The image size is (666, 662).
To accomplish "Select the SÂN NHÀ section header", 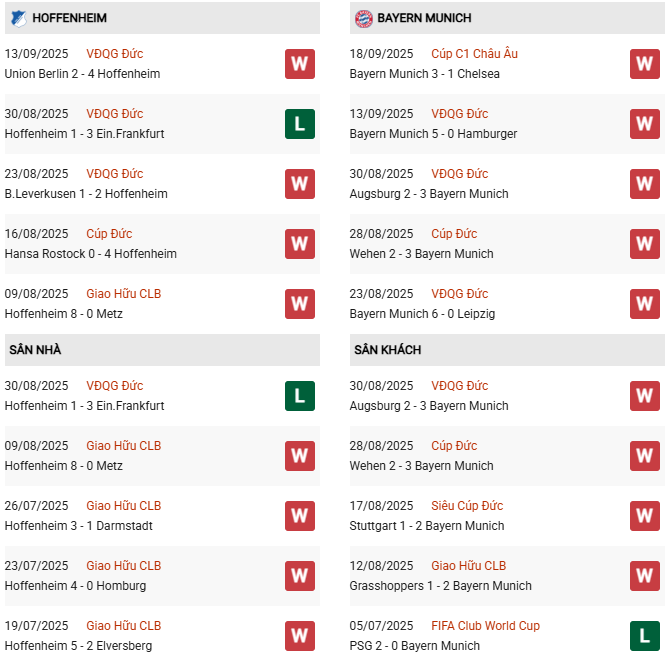I will point(35,350).
